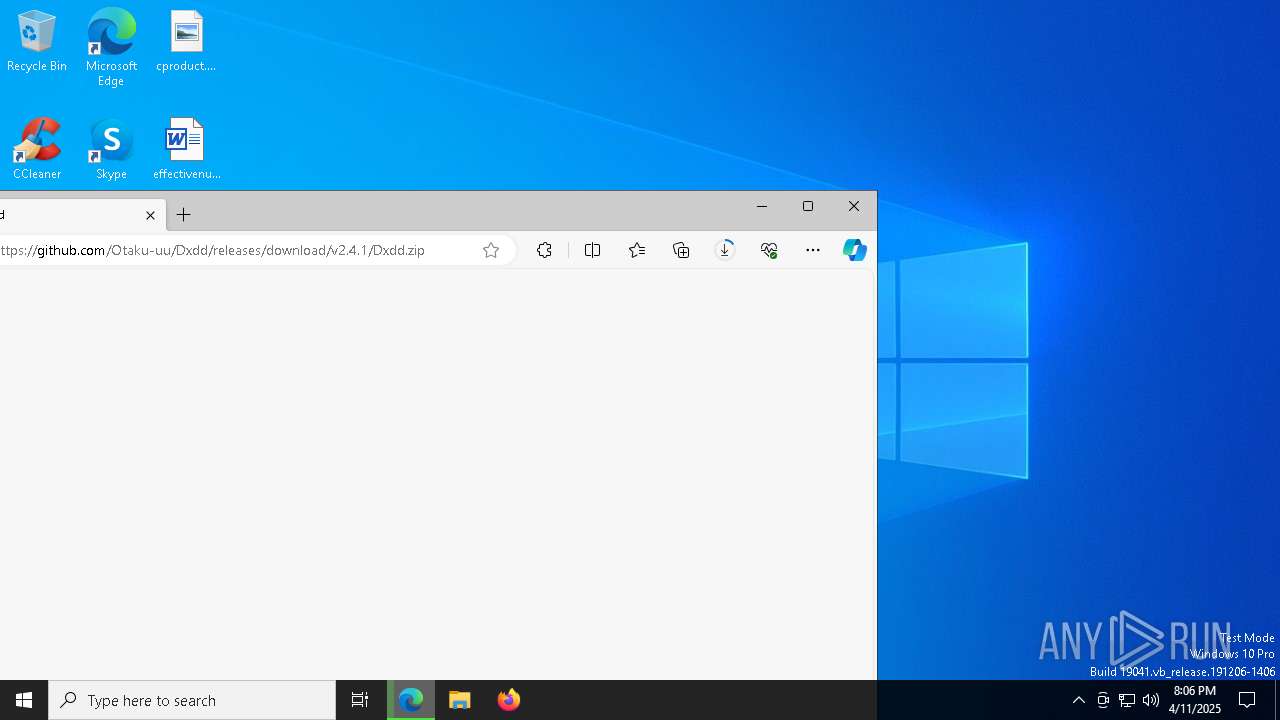Open the Action Center notifications icon
This screenshot has height=720, width=1280.
click(1247, 700)
